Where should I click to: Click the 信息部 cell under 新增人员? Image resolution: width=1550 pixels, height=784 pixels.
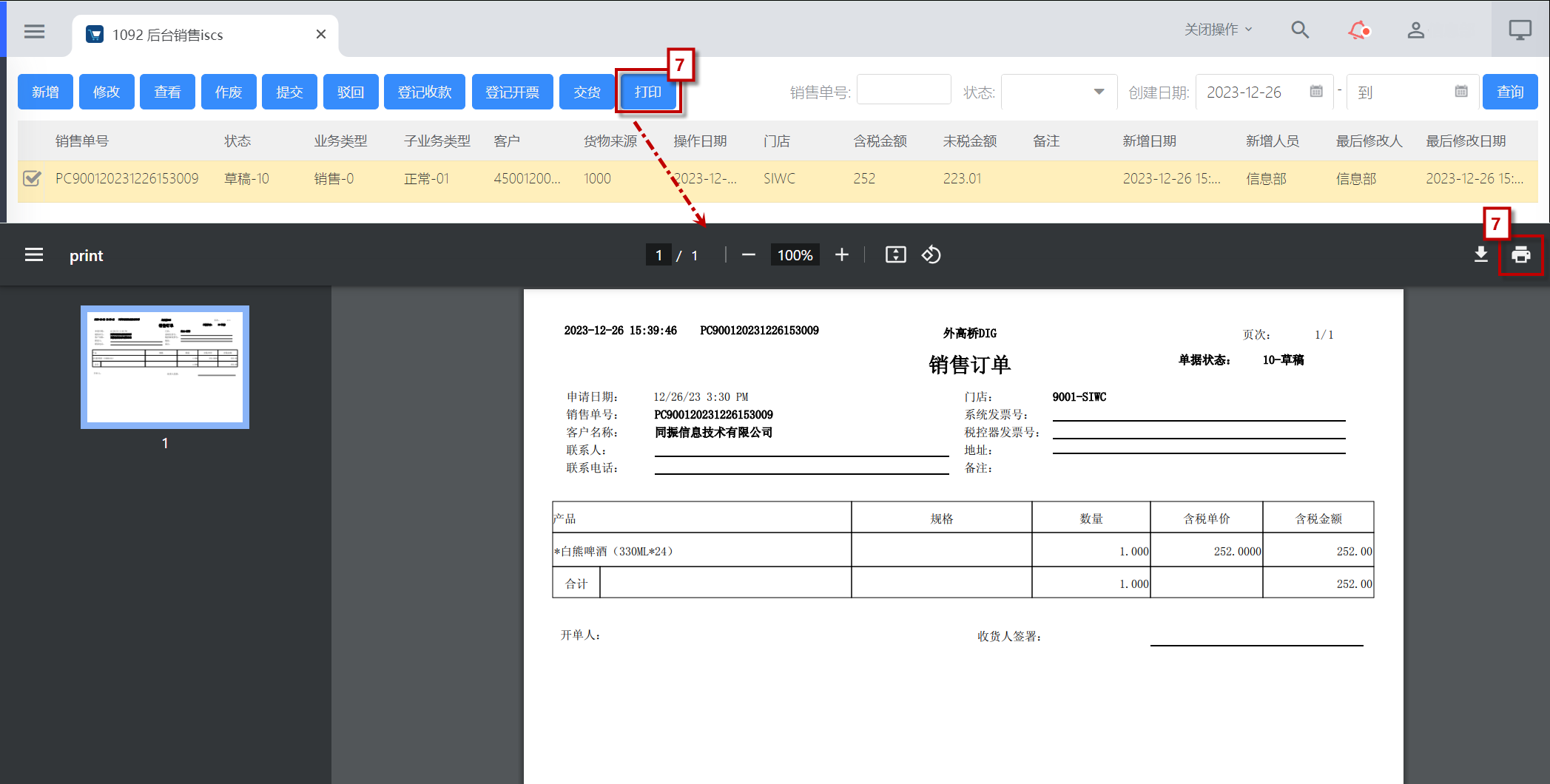(x=1266, y=178)
